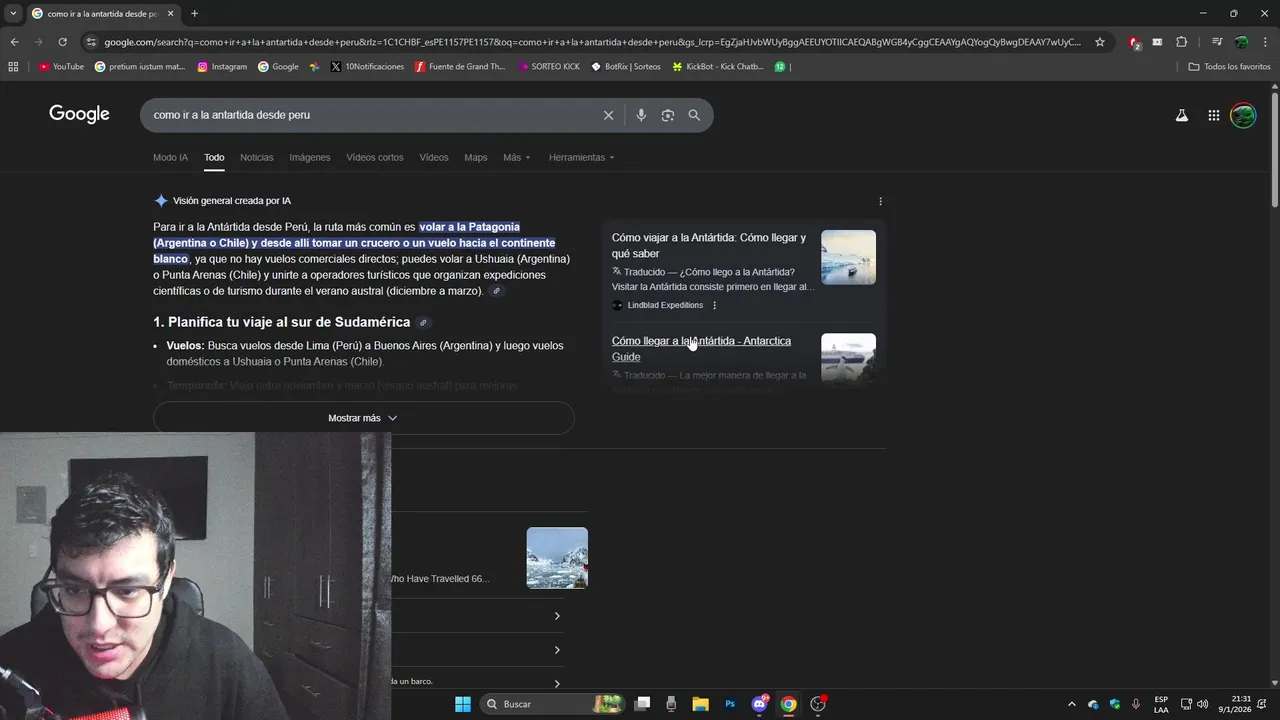Open Windows taskbar 'Buscar' search box
The height and width of the screenshot is (720, 1280).
(x=551, y=704)
